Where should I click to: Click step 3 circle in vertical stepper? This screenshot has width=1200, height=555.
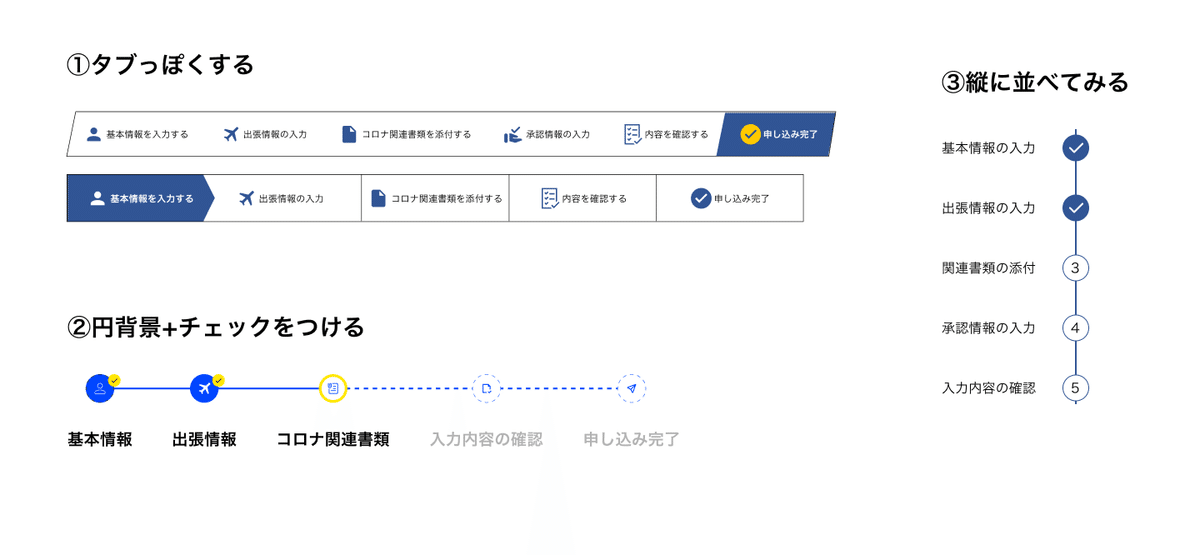point(1075,268)
